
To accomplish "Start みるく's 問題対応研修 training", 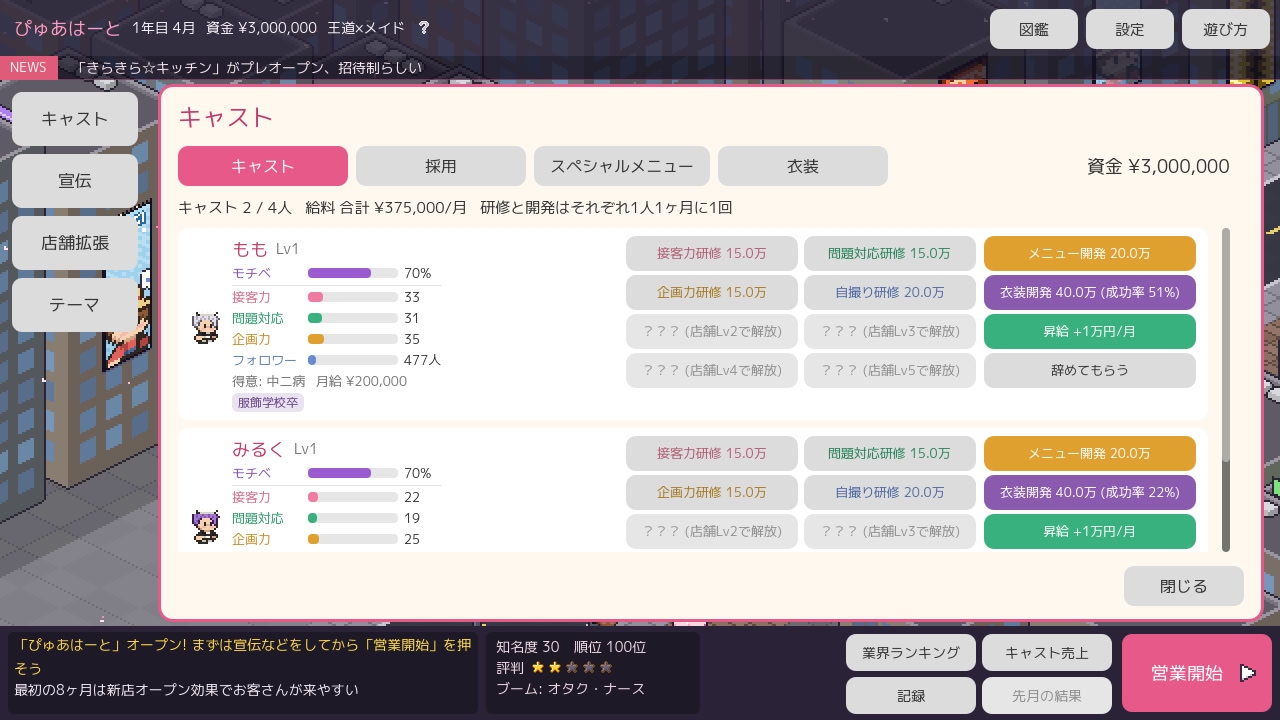I will click(890, 453).
